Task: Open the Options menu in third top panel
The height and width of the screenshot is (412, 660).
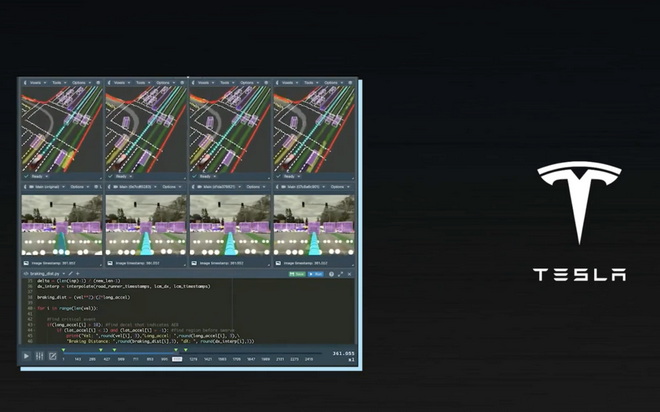Action: (x=250, y=83)
